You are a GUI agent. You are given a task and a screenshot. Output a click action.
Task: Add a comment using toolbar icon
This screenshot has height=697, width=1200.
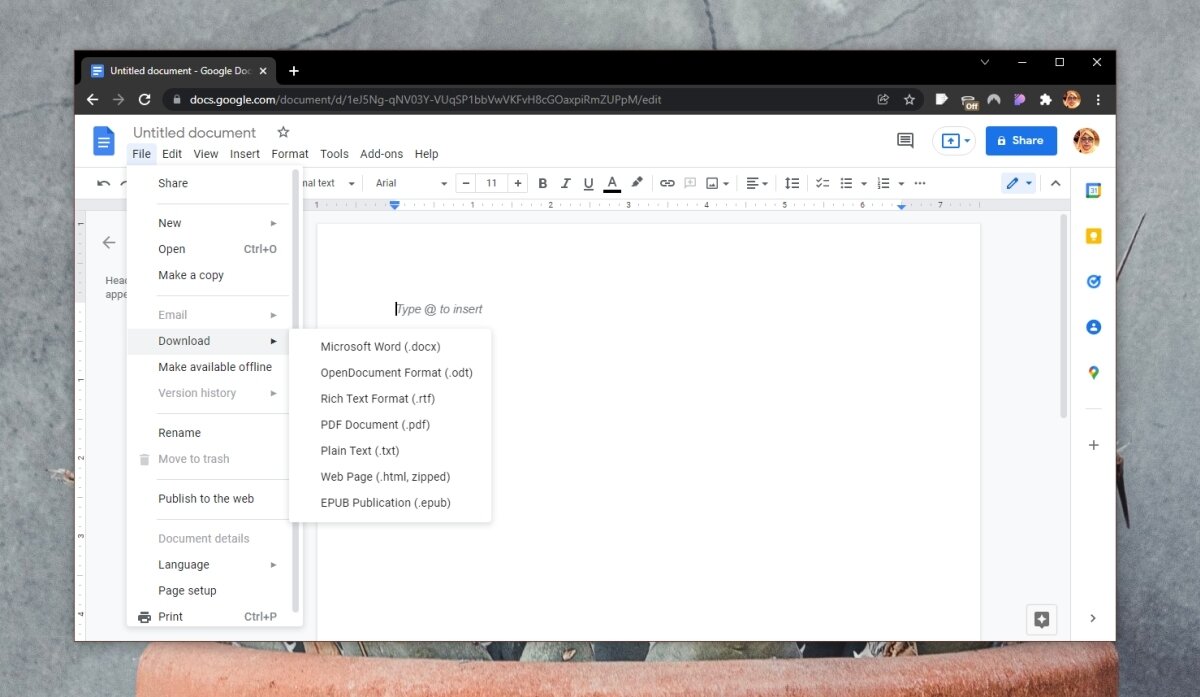pyautogui.click(x=690, y=183)
